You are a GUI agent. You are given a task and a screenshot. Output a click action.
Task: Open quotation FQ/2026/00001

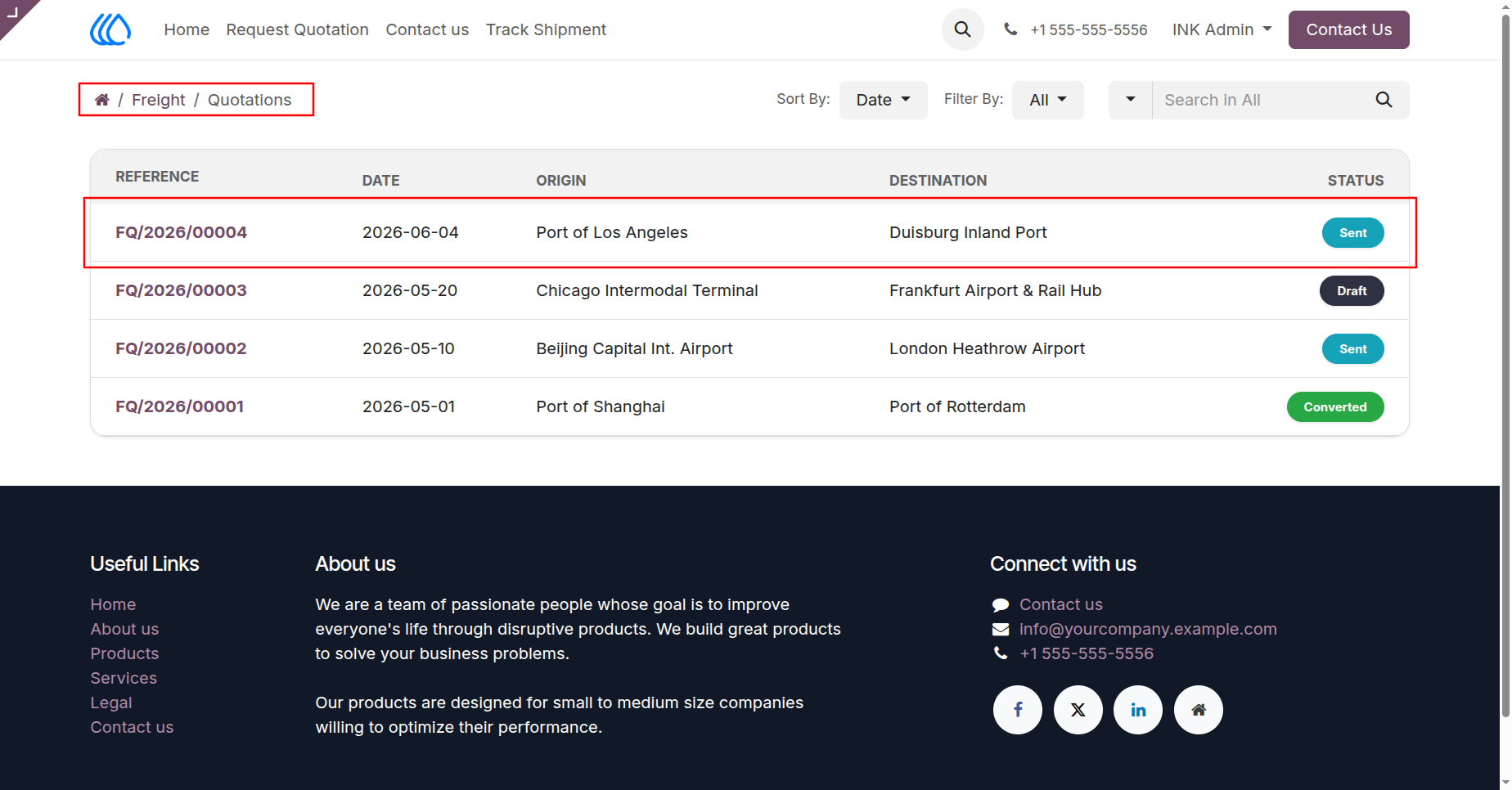tap(179, 406)
